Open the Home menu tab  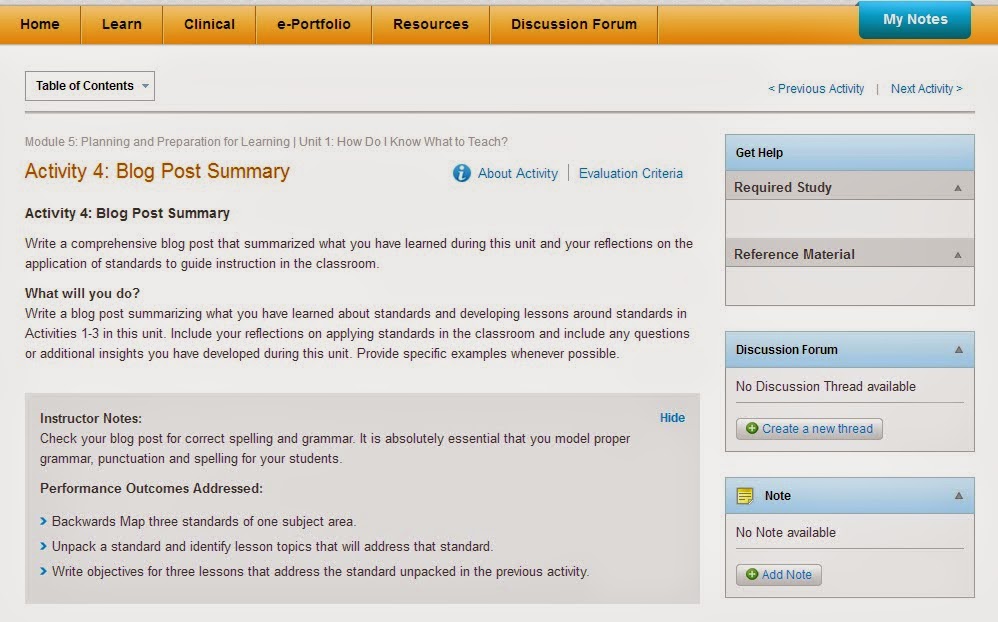click(40, 24)
